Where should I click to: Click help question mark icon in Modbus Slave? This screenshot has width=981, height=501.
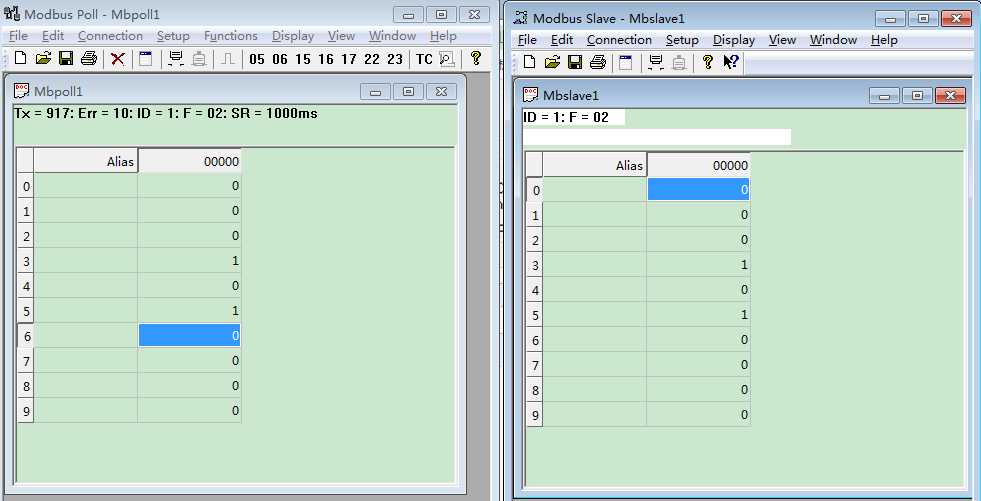point(708,62)
